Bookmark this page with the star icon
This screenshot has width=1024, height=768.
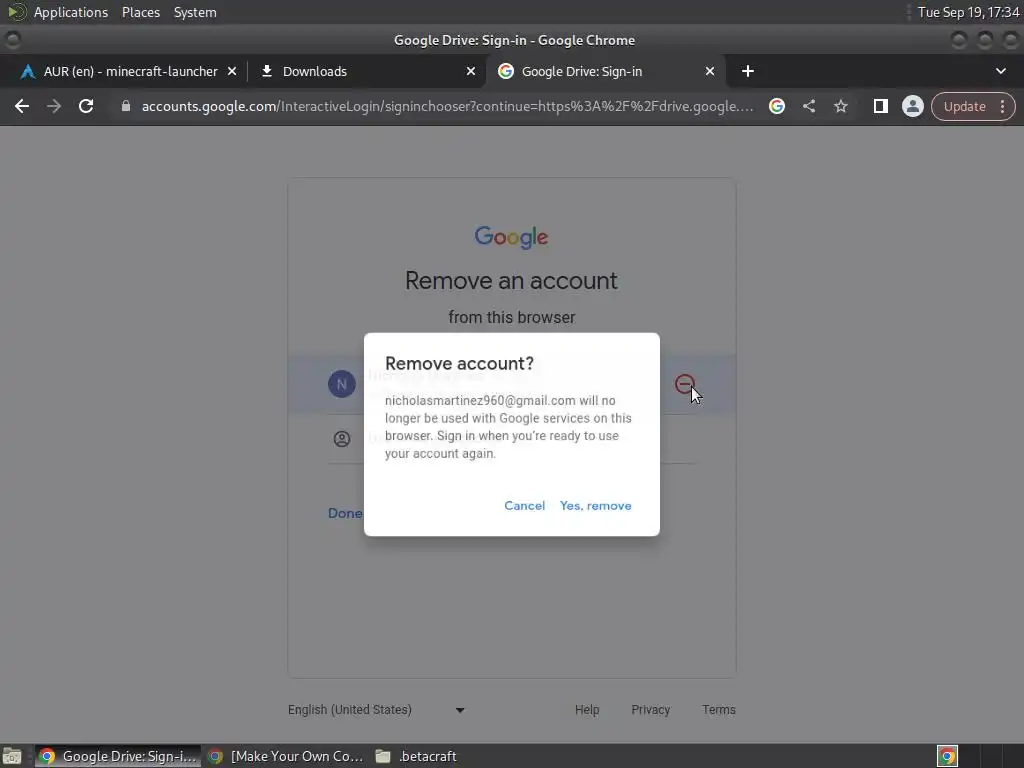tap(840, 106)
